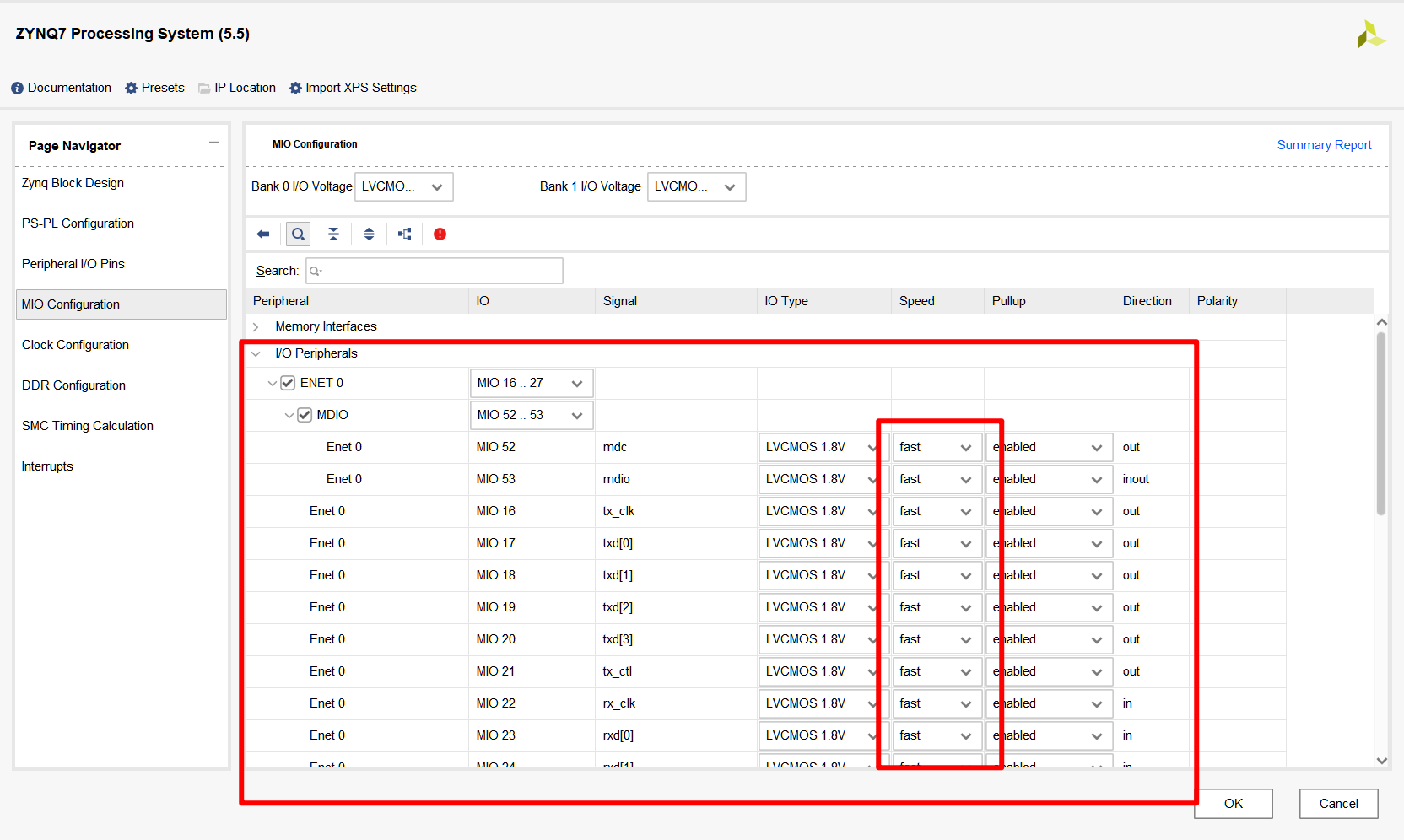Click the back arrow toolbar icon

[263, 234]
